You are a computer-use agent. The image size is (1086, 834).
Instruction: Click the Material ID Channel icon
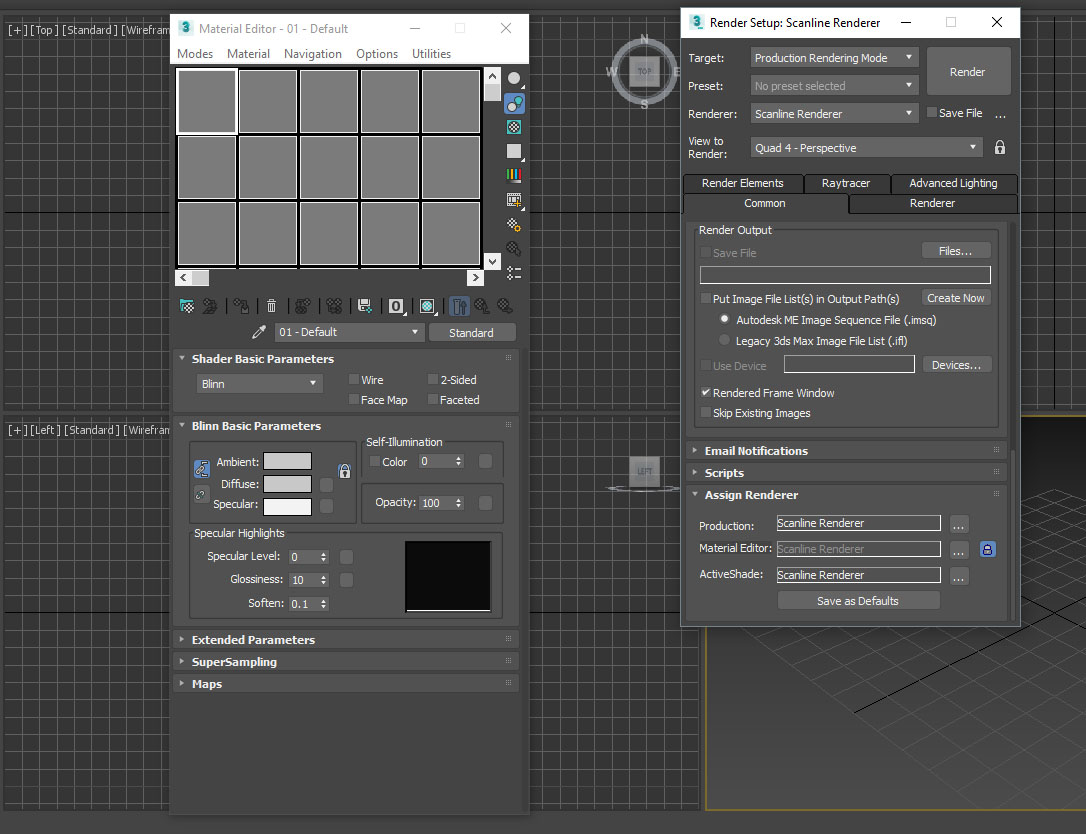click(395, 306)
